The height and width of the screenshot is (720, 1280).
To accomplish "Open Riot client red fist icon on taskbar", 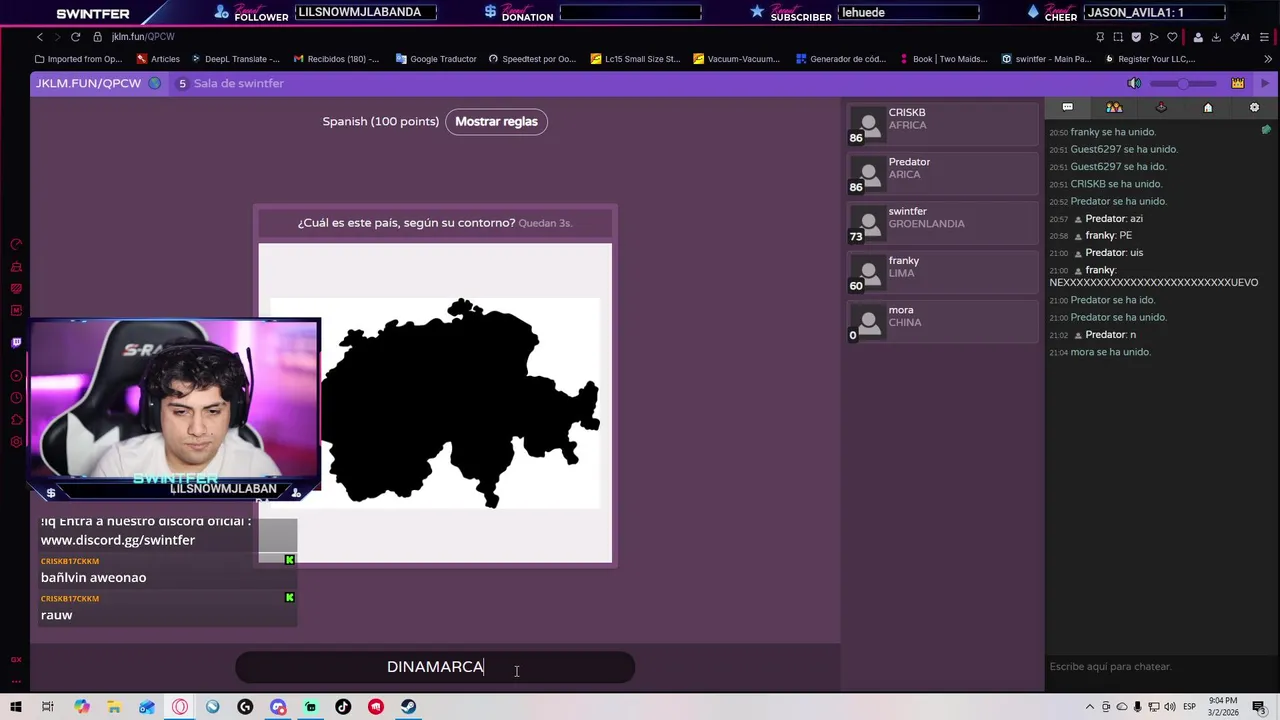I will click(376, 706).
